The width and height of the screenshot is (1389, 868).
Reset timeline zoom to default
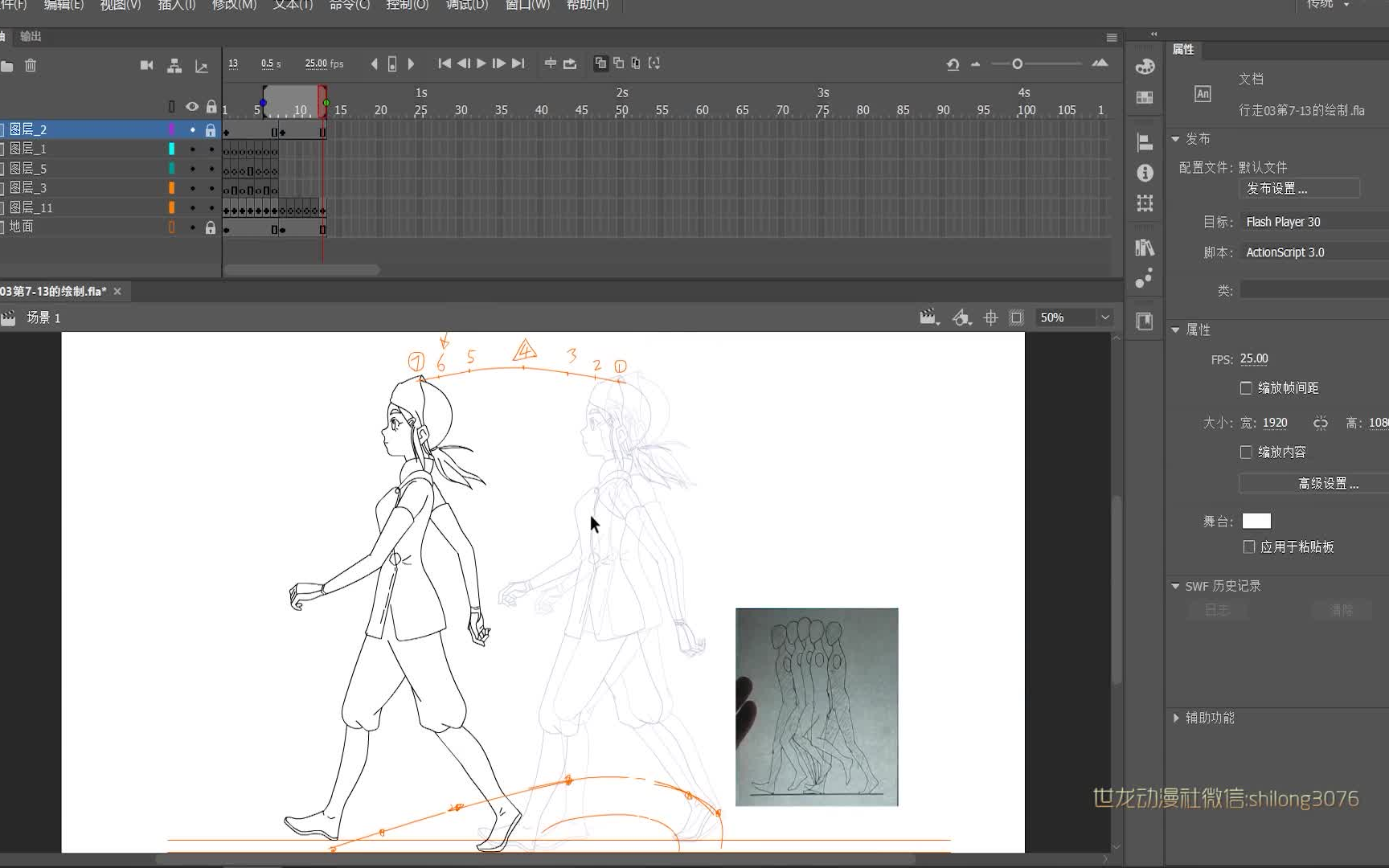(x=953, y=64)
